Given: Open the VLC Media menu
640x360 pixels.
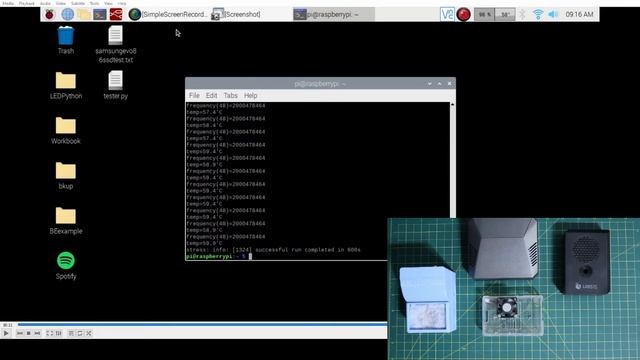Looking at the screenshot, I should tap(8, 3).
